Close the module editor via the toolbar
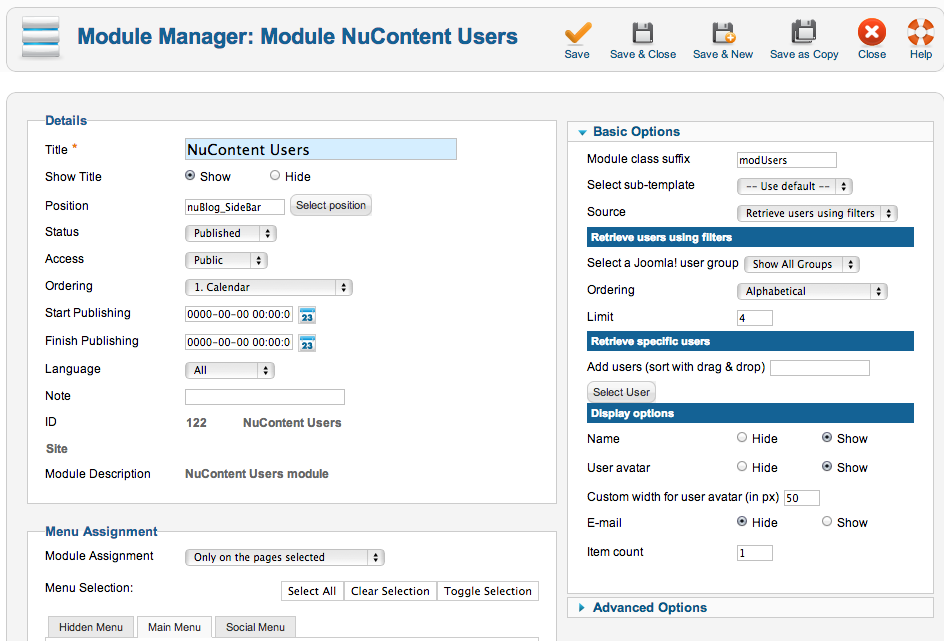The height and width of the screenshot is (641, 944). coord(871,38)
